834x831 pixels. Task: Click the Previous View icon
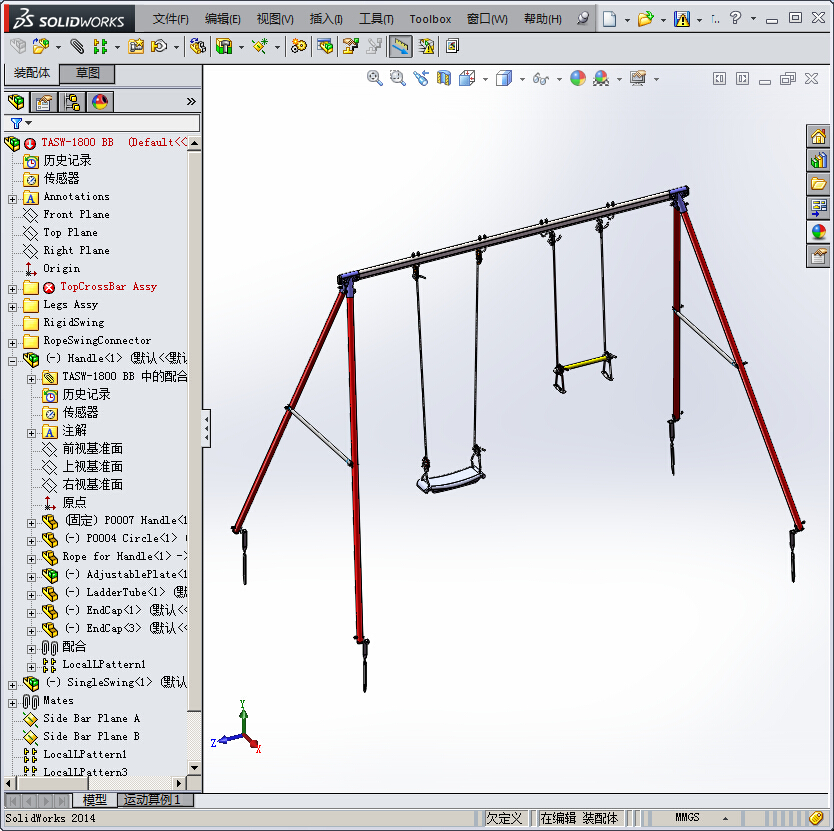[x=421, y=79]
